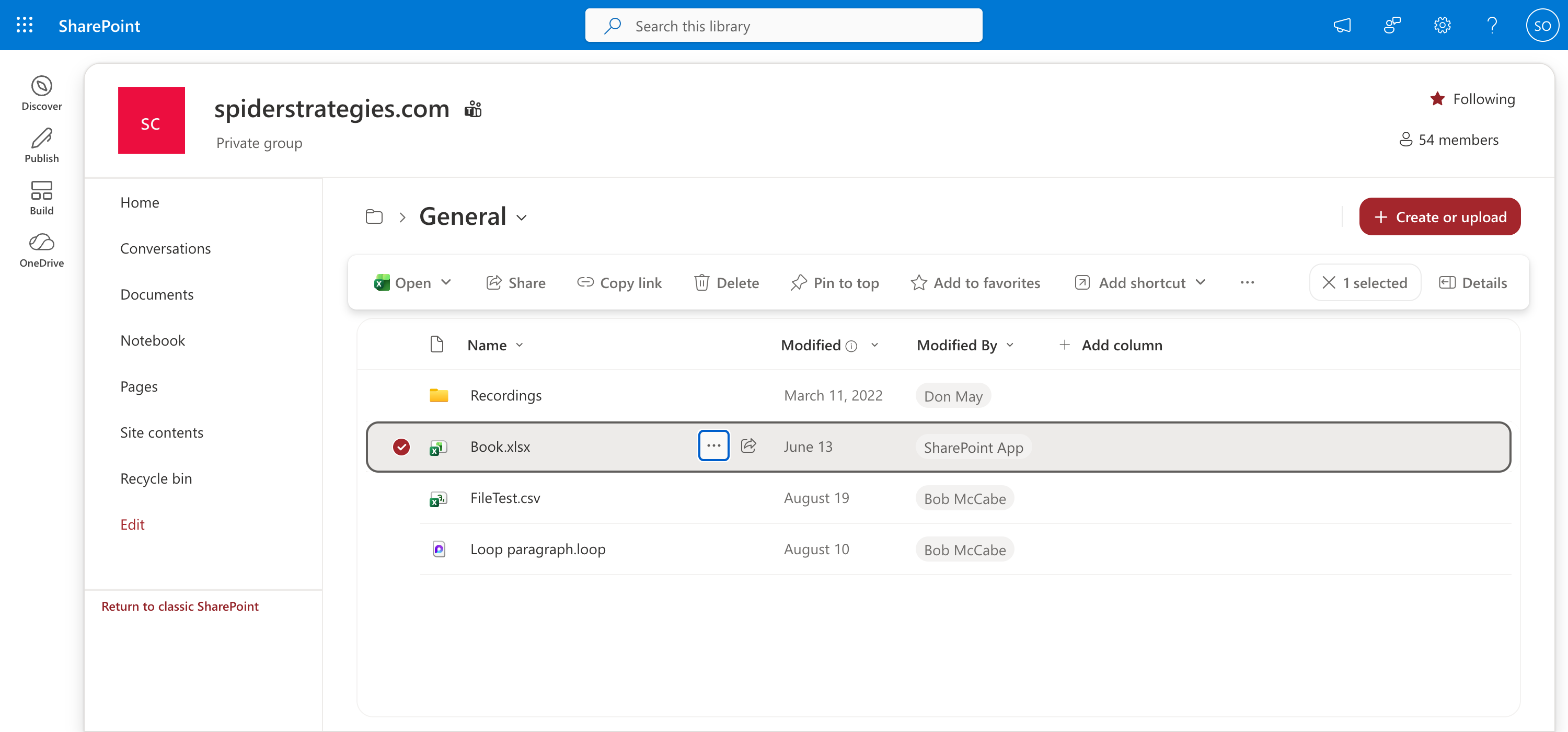Click the folder breadcrumb icon
The image size is (1568, 732).
coord(374,216)
